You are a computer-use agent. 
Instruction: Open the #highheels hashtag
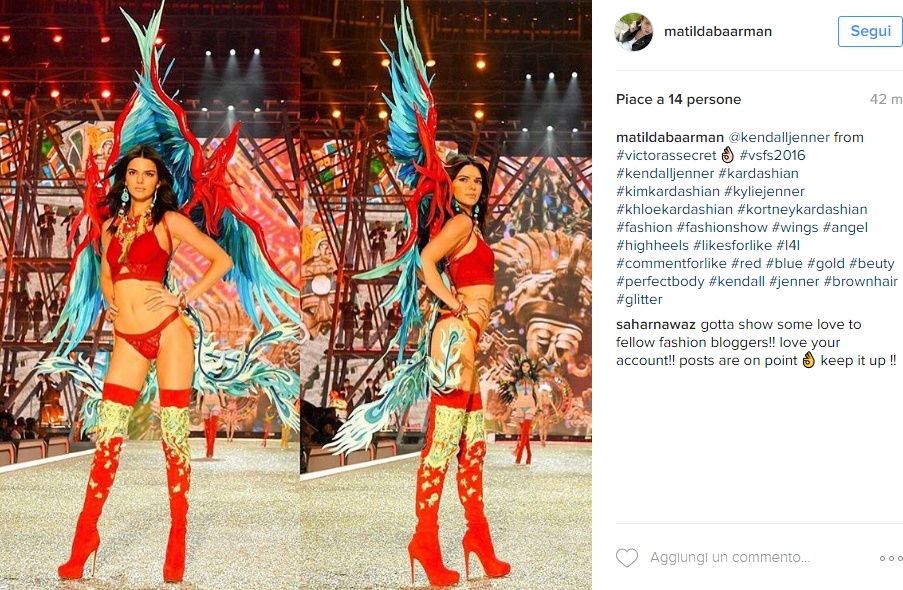tap(652, 245)
